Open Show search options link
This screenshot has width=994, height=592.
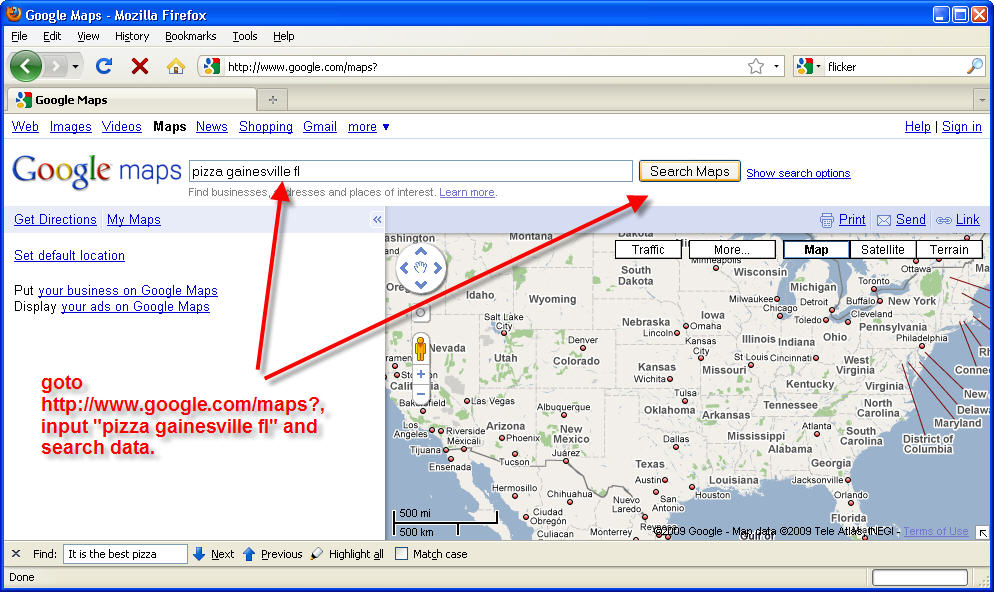click(x=798, y=173)
